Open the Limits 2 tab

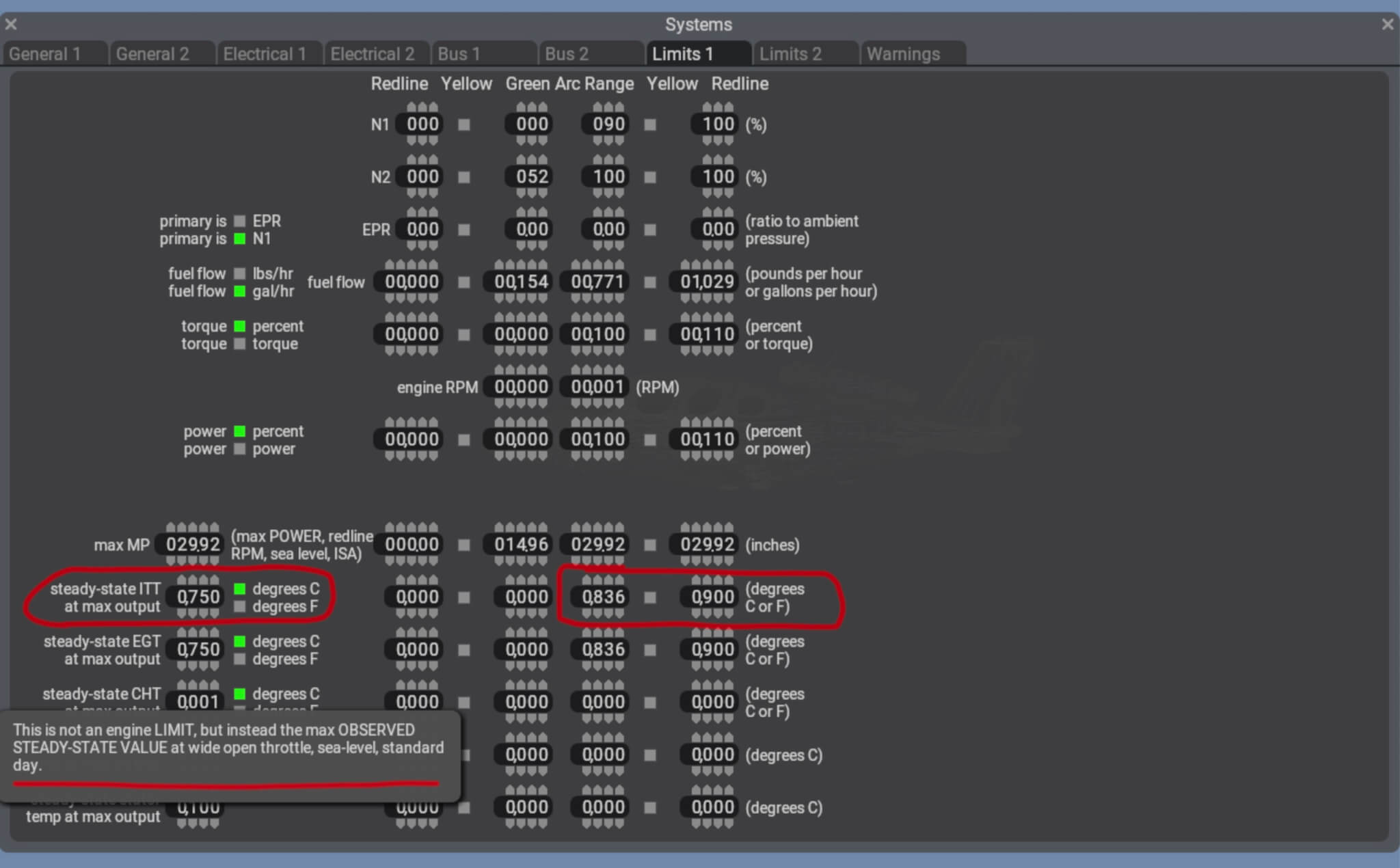805,53
